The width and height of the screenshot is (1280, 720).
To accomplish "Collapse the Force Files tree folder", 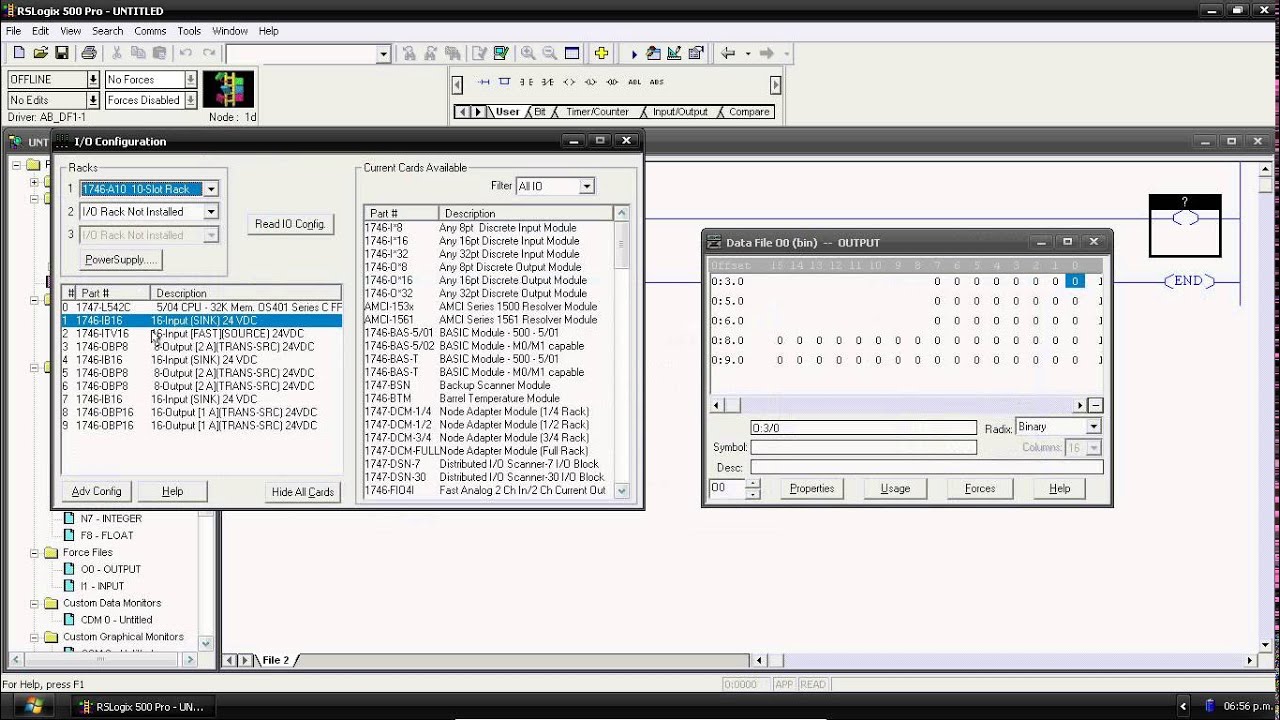I will click(33, 552).
